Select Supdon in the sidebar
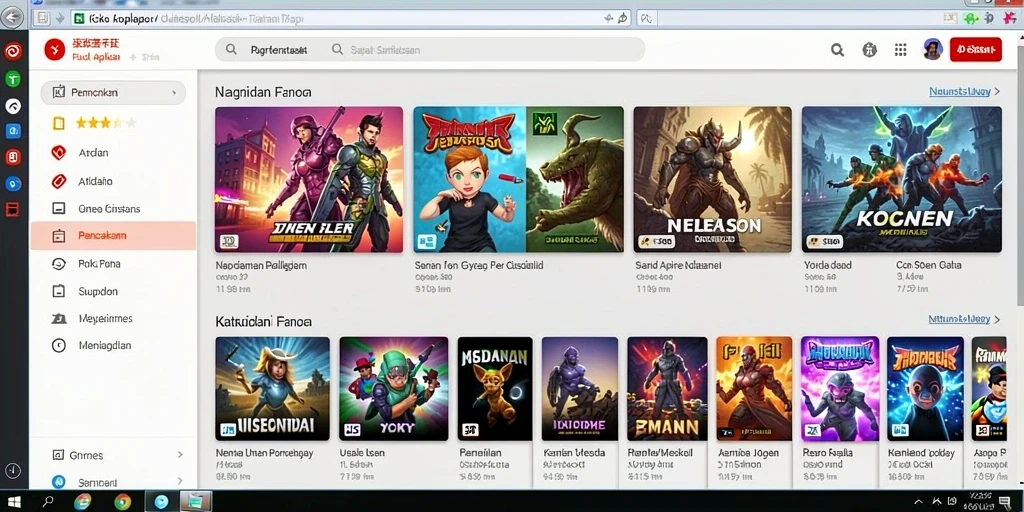This screenshot has height=512, width=1024. pos(98,291)
